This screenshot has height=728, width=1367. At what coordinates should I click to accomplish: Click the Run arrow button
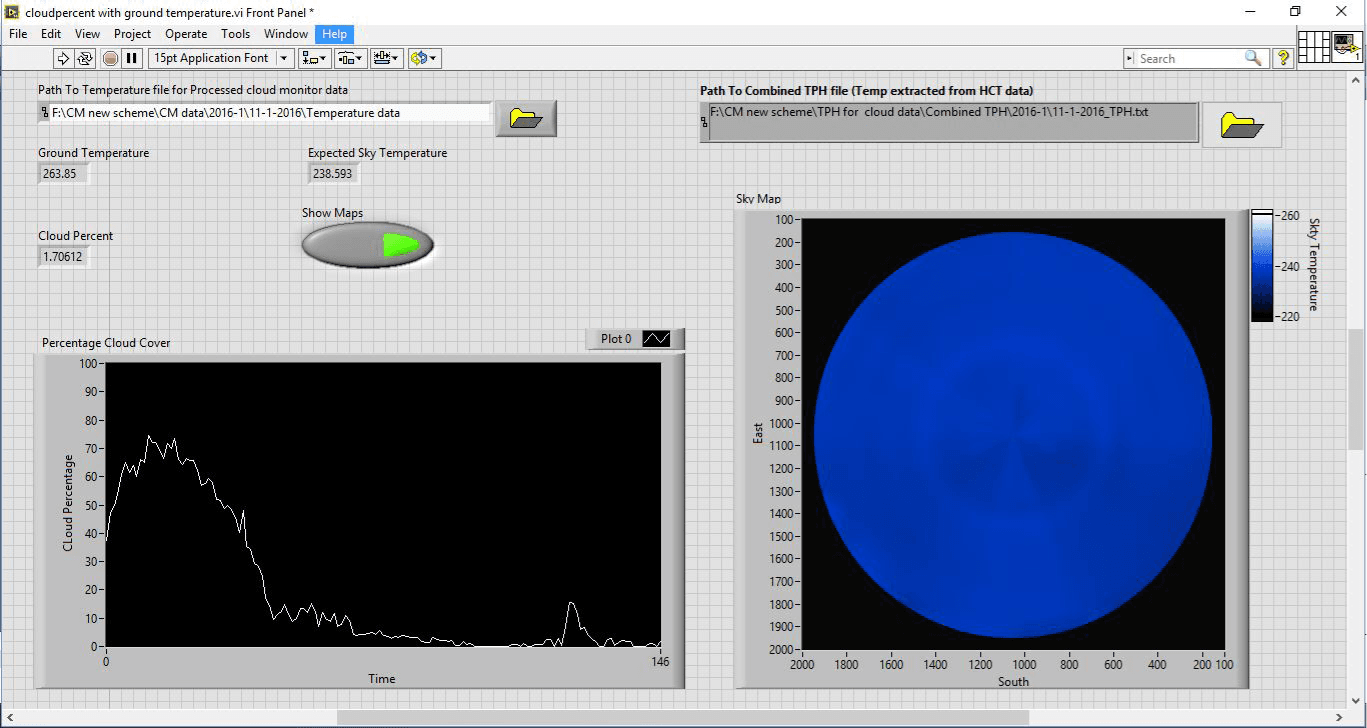click(63, 58)
